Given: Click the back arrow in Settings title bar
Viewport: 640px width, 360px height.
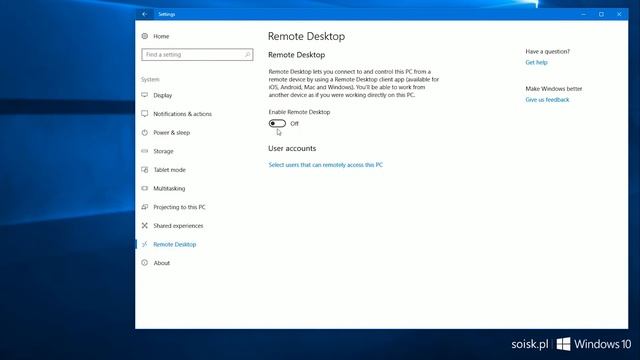Looking at the screenshot, I should point(144,14).
